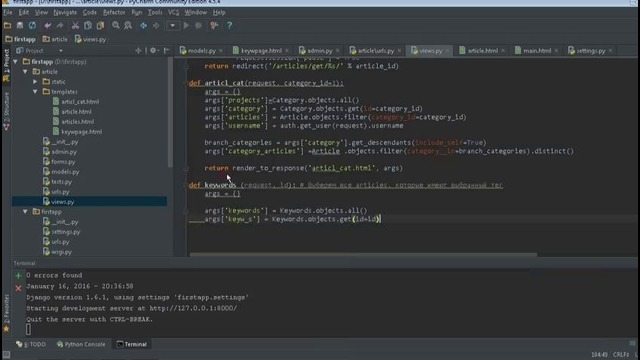
Task: Click the Redo toolbar icon
Action: (x=60, y=26)
